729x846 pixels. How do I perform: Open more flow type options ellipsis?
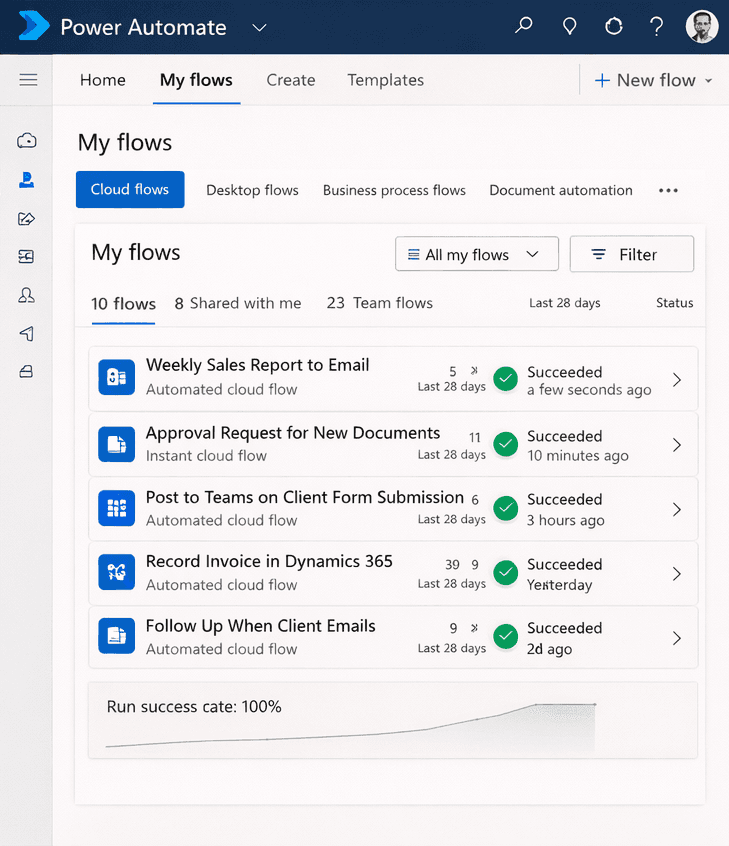(668, 190)
